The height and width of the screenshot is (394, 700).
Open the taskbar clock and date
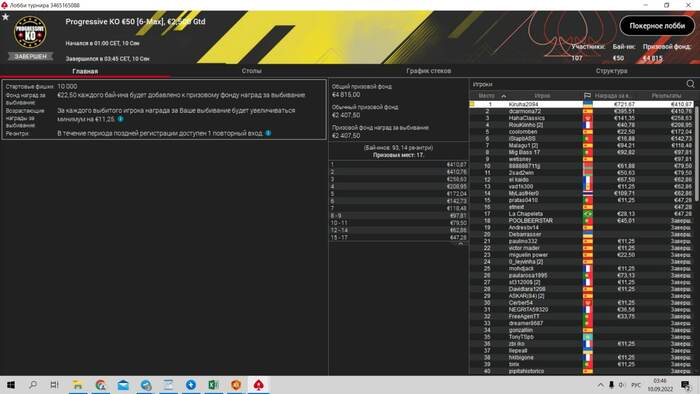(x=660, y=385)
